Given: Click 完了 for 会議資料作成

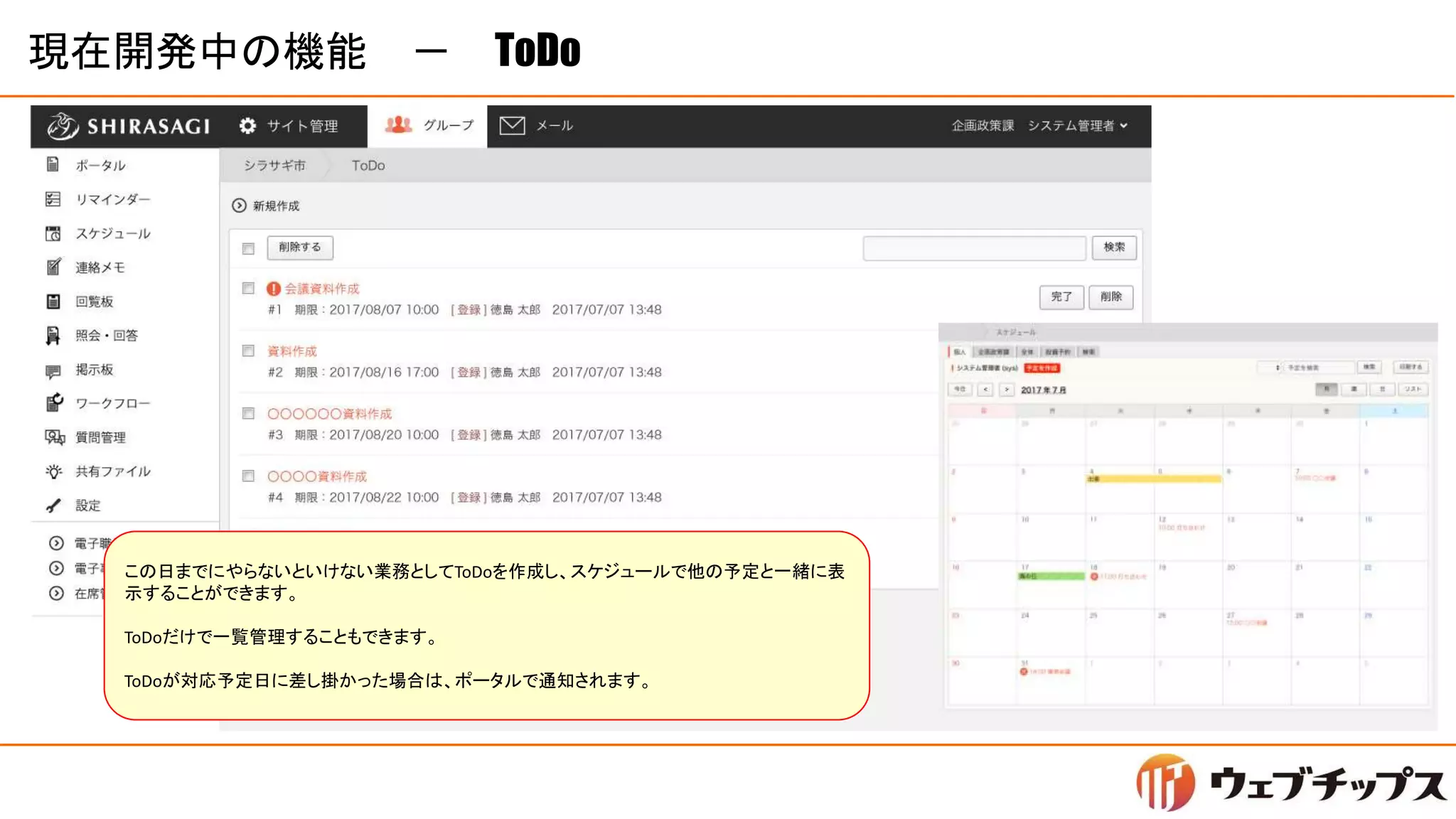Looking at the screenshot, I should (1061, 296).
